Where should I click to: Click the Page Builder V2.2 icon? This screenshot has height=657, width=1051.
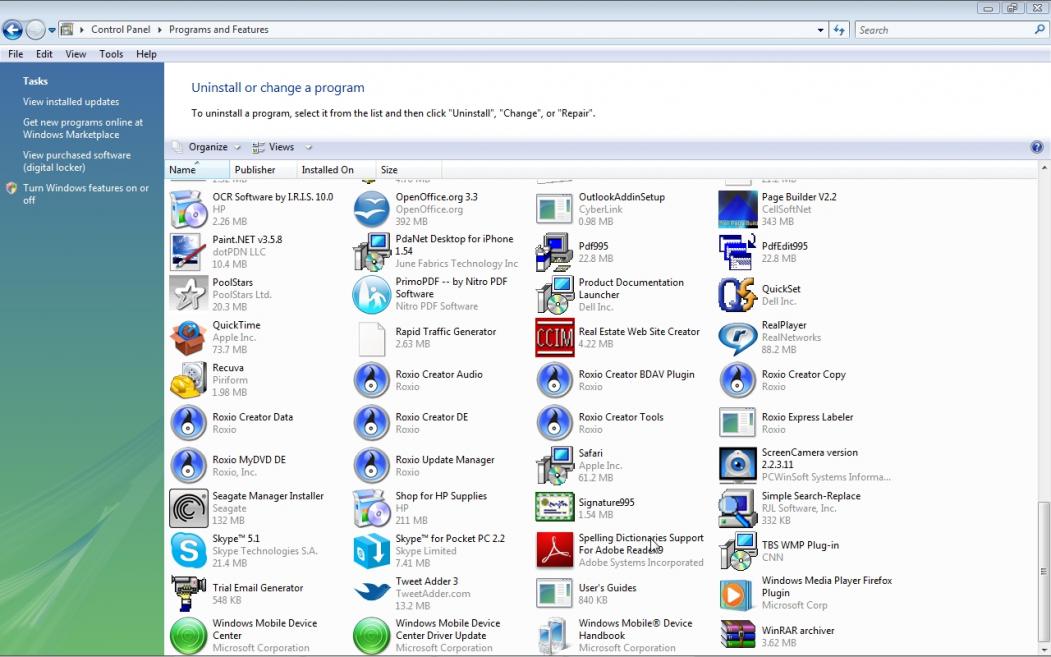(737, 208)
